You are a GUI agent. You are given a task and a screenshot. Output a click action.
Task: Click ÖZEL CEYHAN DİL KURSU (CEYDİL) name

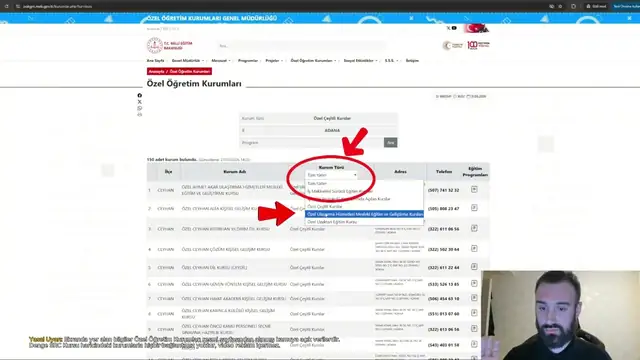[214, 268]
